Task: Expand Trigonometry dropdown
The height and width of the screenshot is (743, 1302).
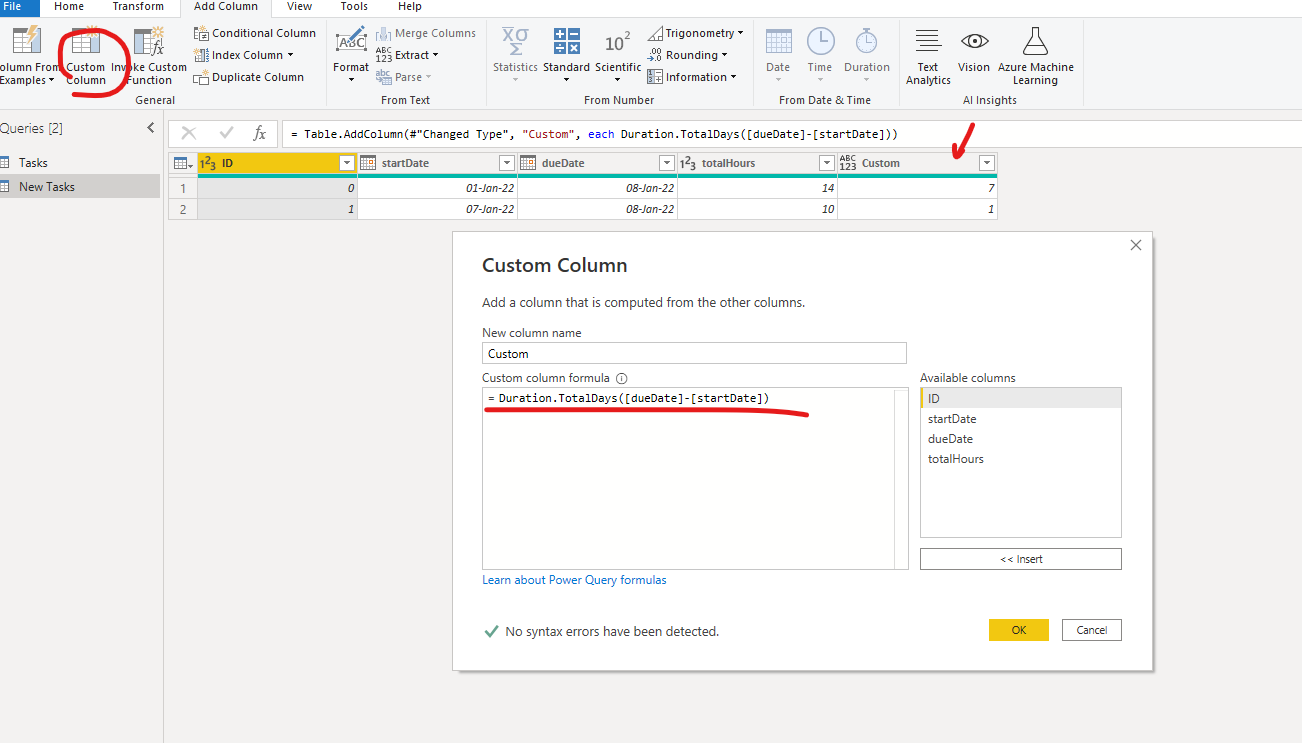Action: 740,33
